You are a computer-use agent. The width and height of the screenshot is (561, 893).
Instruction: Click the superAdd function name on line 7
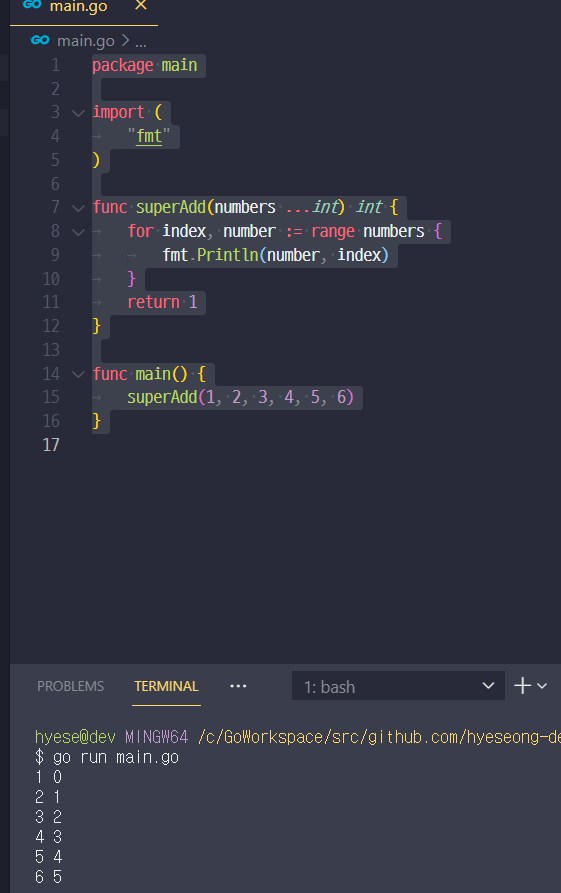coord(170,207)
